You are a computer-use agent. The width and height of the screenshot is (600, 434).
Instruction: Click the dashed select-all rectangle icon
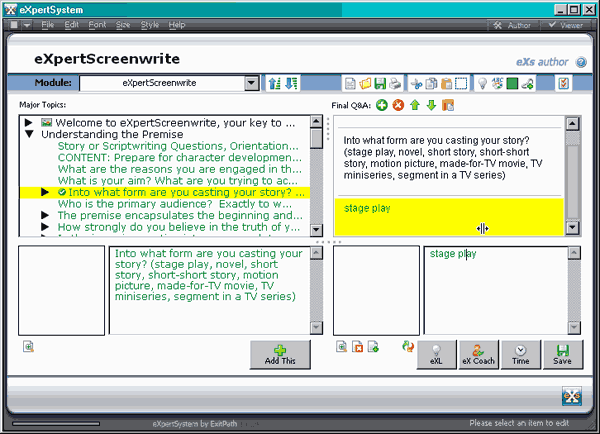pyautogui.click(x=461, y=83)
